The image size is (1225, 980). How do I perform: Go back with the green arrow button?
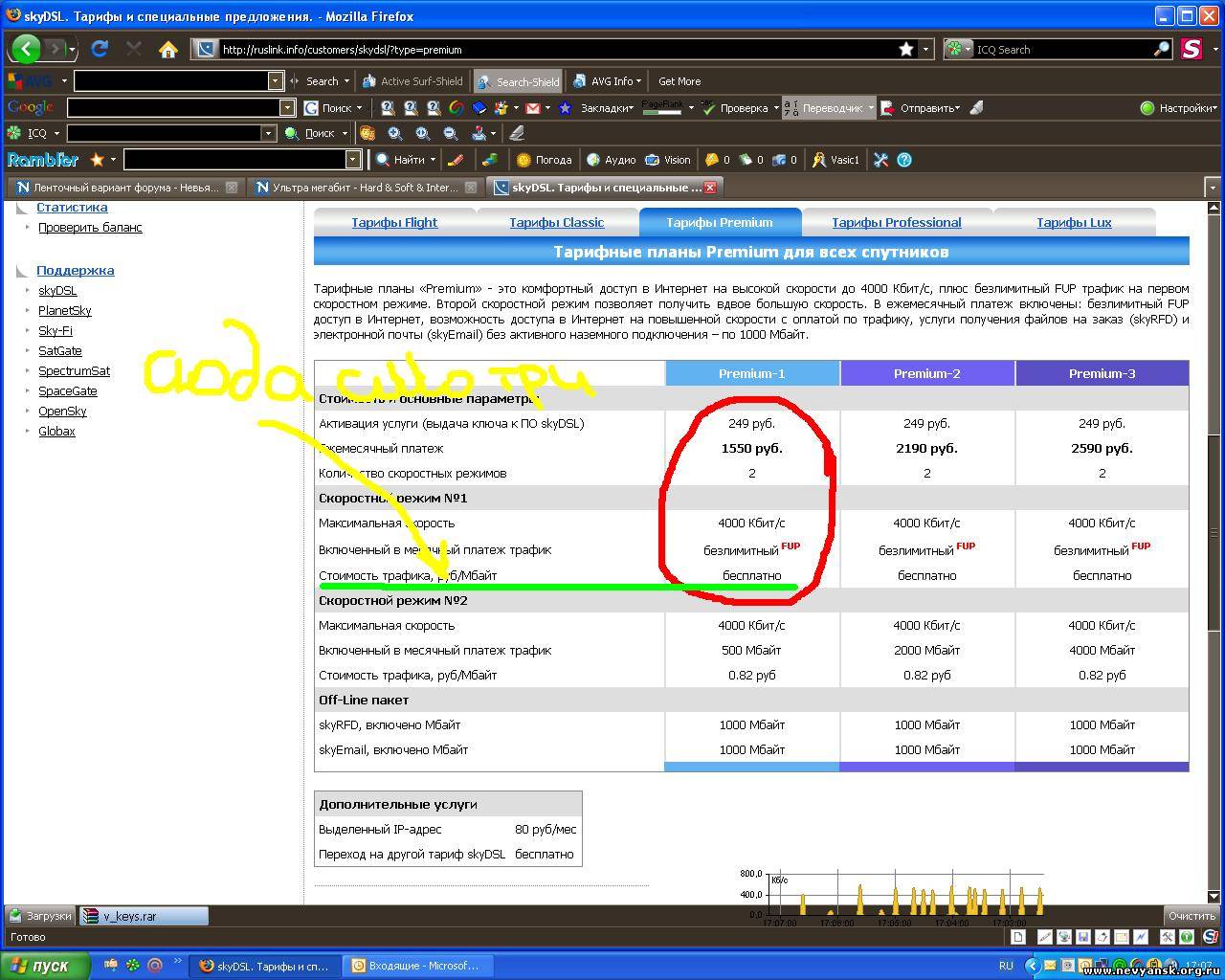(x=25, y=49)
